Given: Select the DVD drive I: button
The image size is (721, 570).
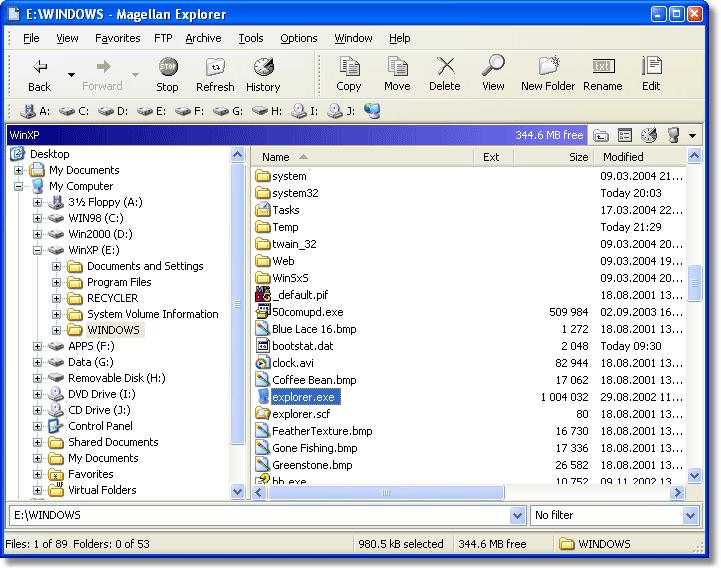Looking at the screenshot, I should pos(305,111).
